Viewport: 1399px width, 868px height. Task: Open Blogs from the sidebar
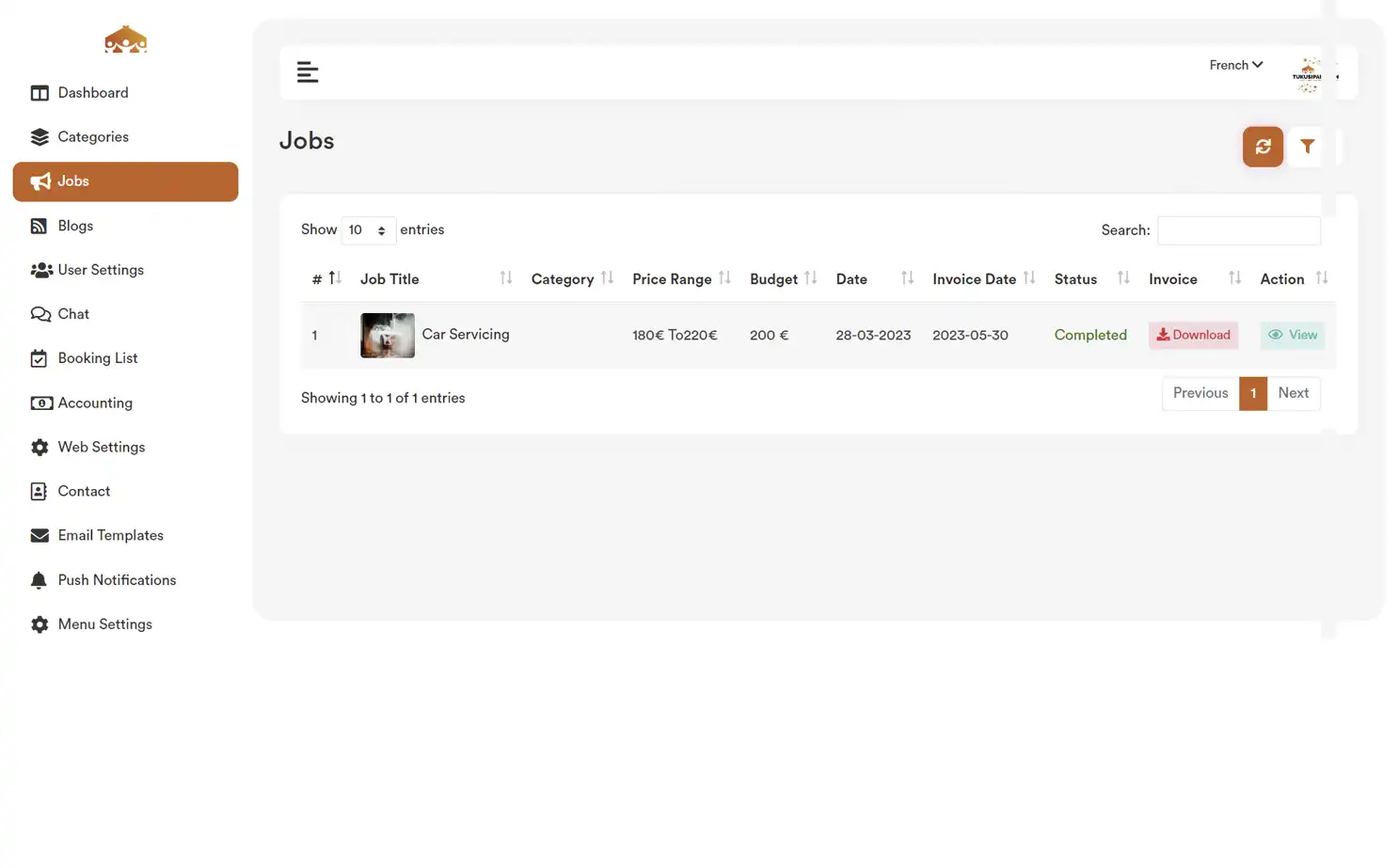tap(75, 226)
